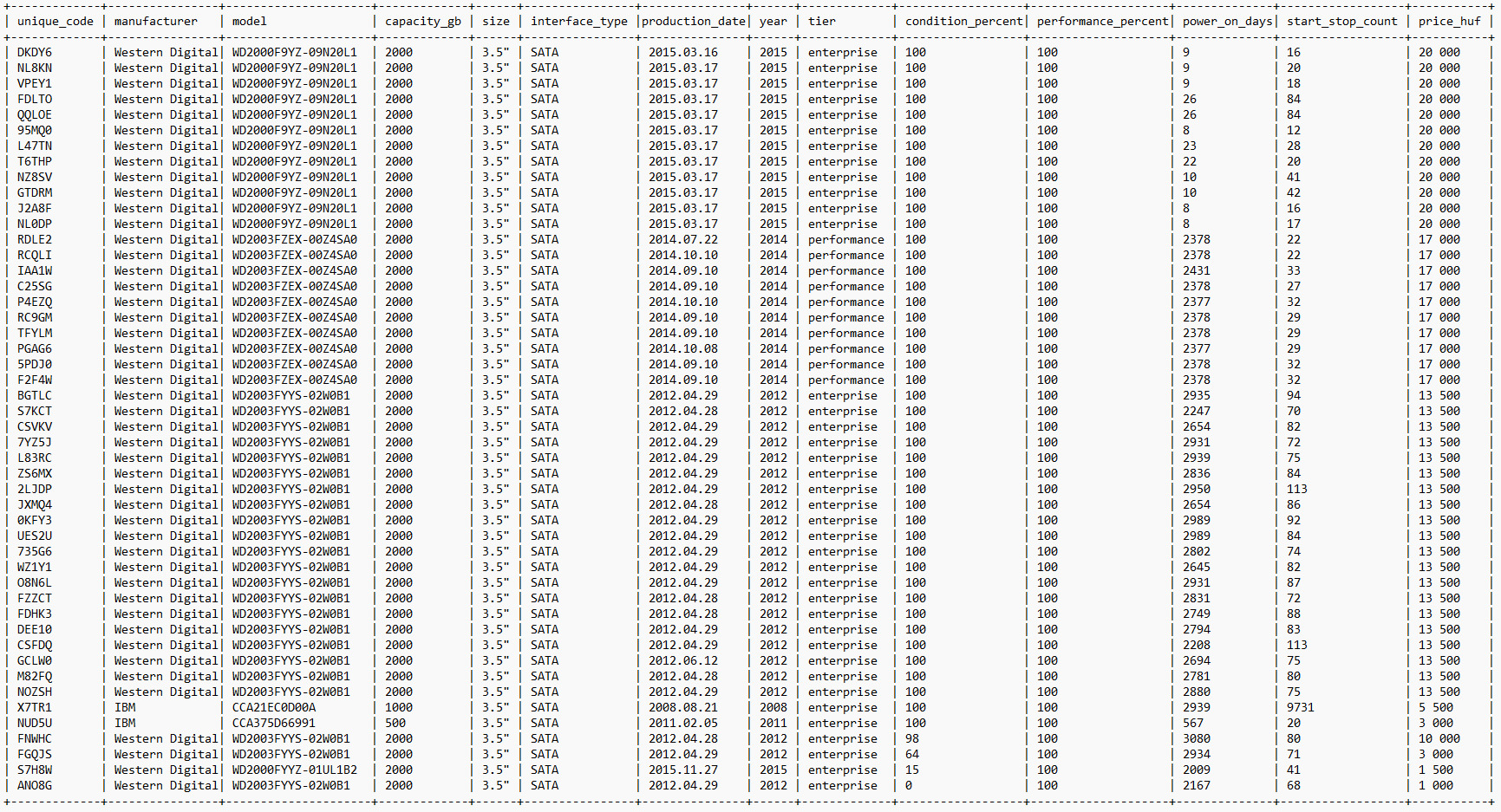Image resolution: width=1501 pixels, height=812 pixels.
Task: Click unique code S7KCT
Action: [x=35, y=411]
